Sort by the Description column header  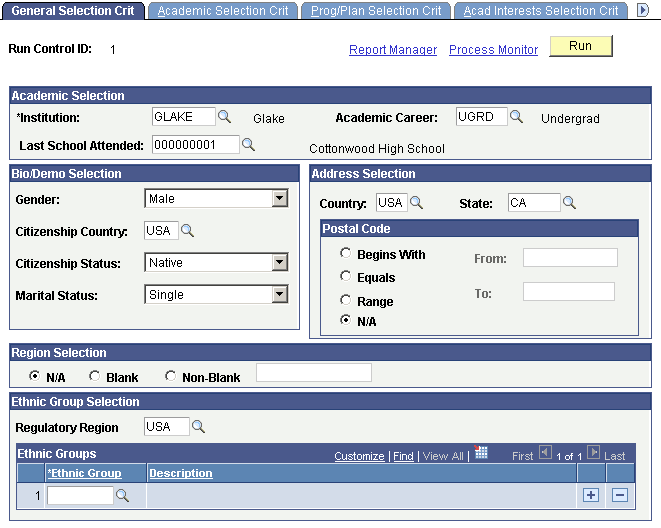[181, 473]
